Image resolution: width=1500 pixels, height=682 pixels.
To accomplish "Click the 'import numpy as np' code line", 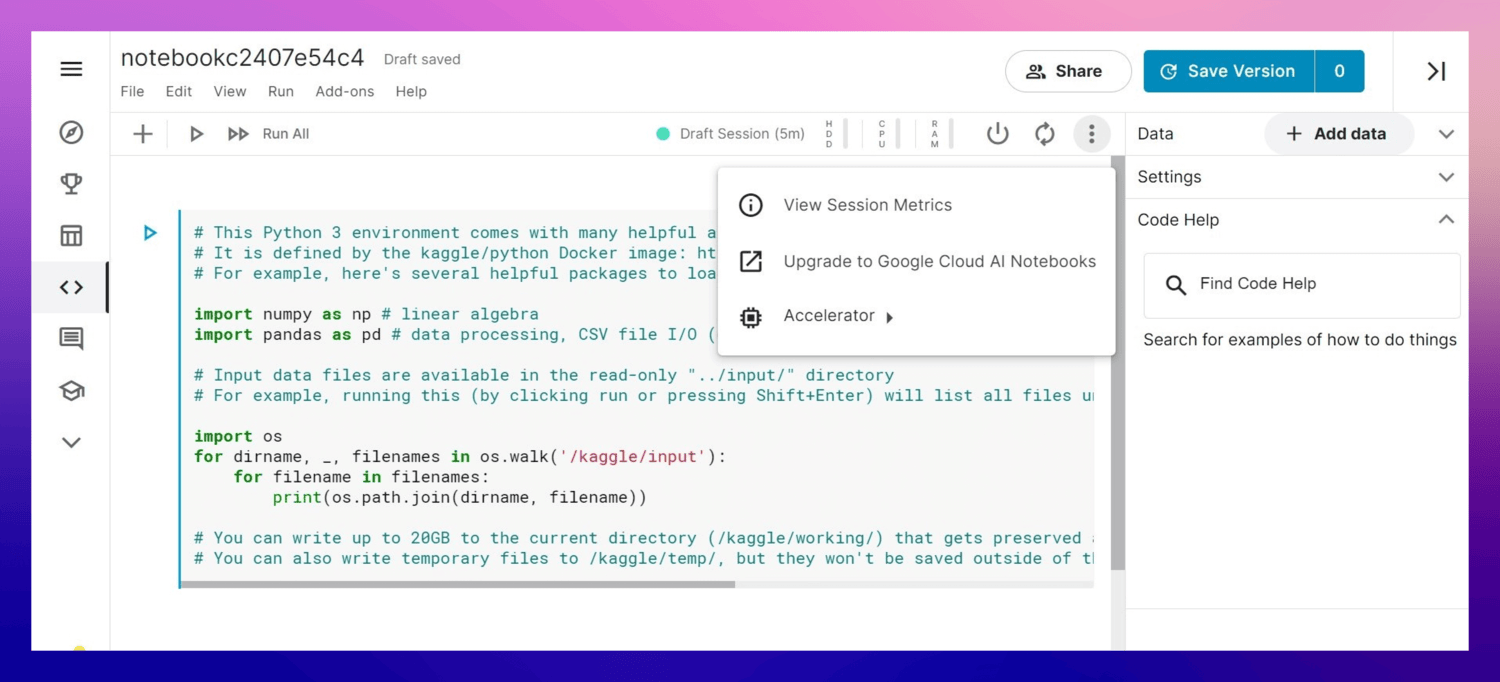I will [366, 314].
